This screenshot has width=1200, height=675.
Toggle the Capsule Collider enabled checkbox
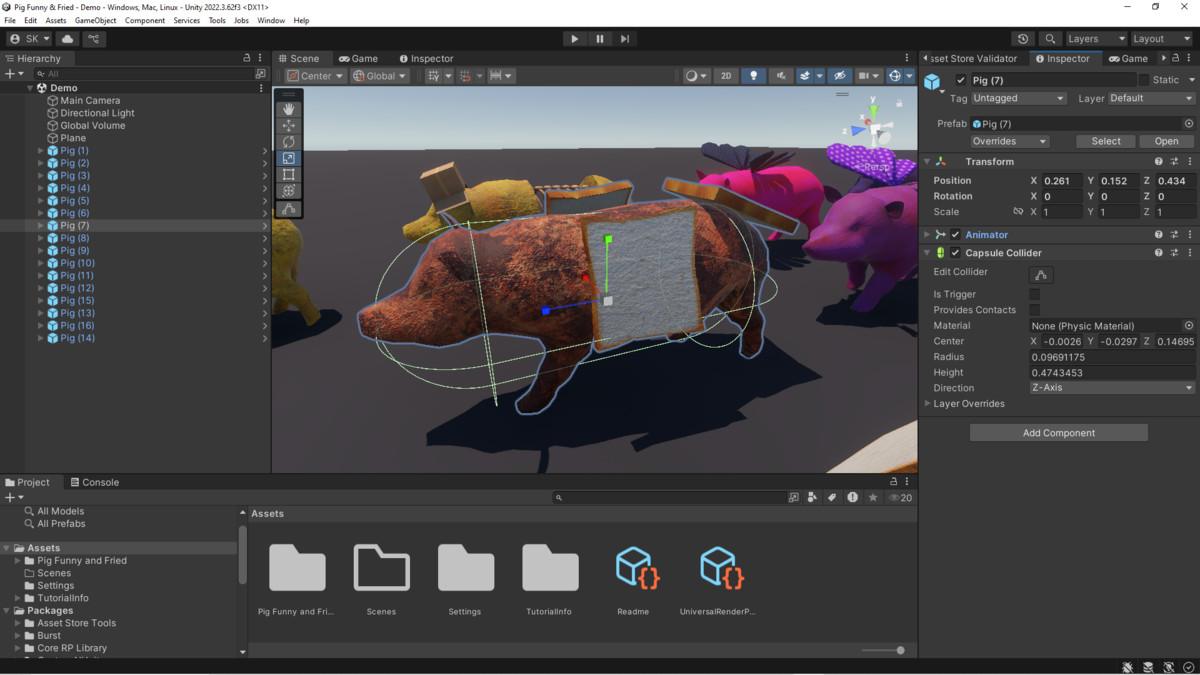click(956, 253)
